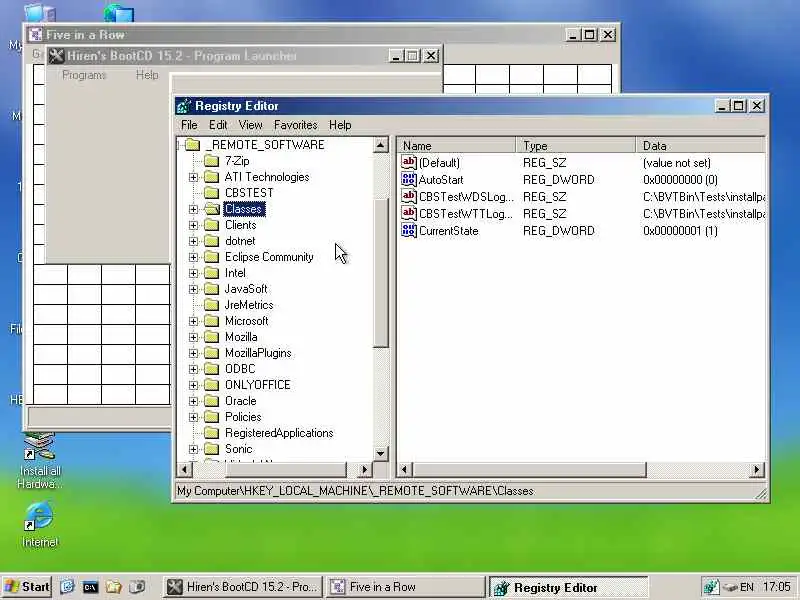Click the Type column header
The width and height of the screenshot is (800, 600).
click(576, 146)
